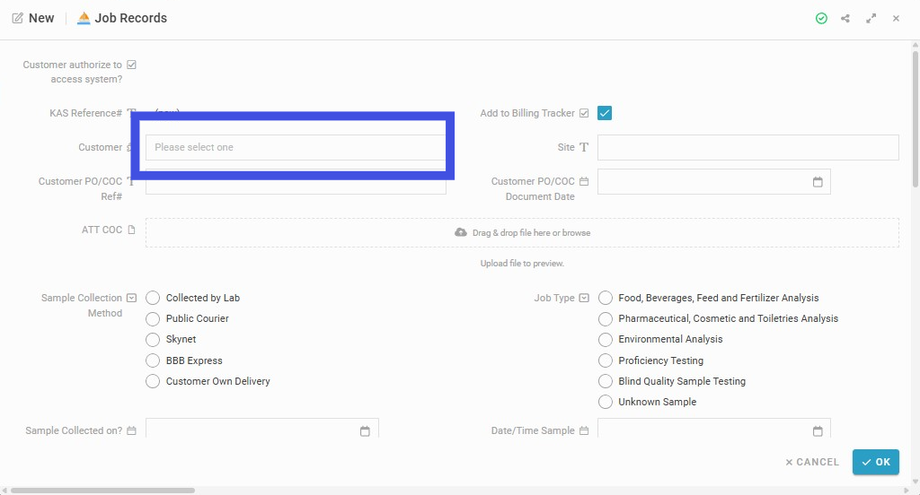This screenshot has width=920, height=495.
Task: Open calendar for PO/COC Document Date
Action: [817, 182]
